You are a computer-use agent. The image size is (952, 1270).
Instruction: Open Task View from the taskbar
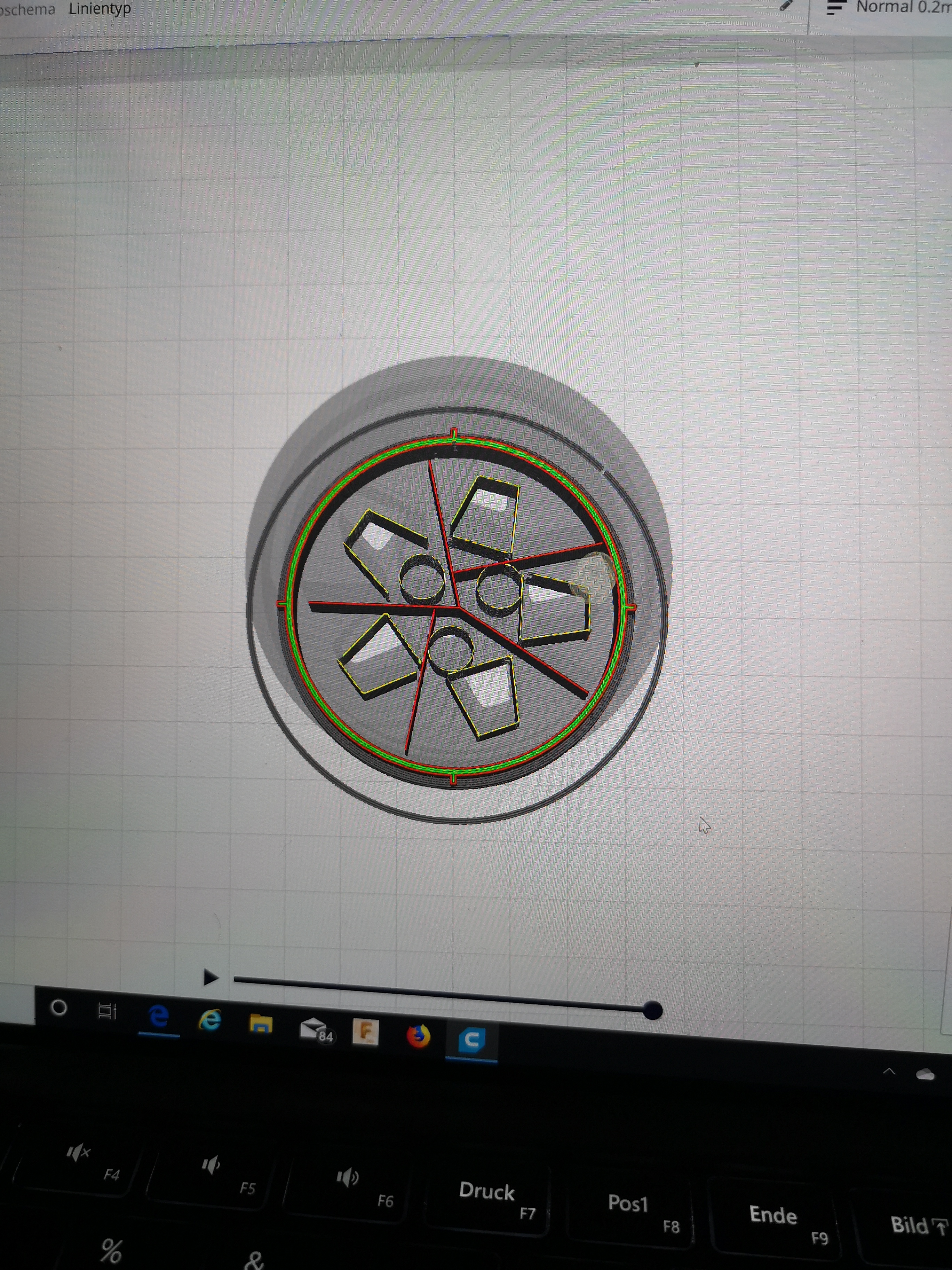tap(107, 1011)
